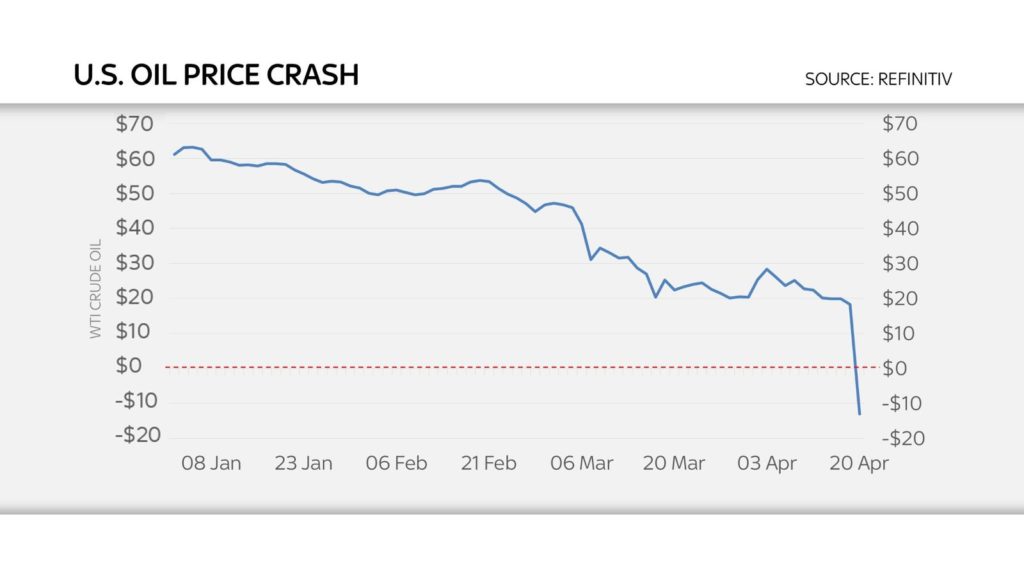Click the U.S. OIL PRICE CRASH title

216,75
